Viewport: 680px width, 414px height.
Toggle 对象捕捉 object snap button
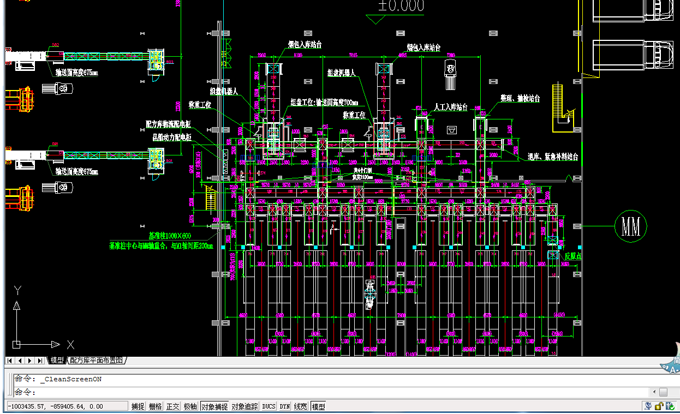click(x=214, y=407)
